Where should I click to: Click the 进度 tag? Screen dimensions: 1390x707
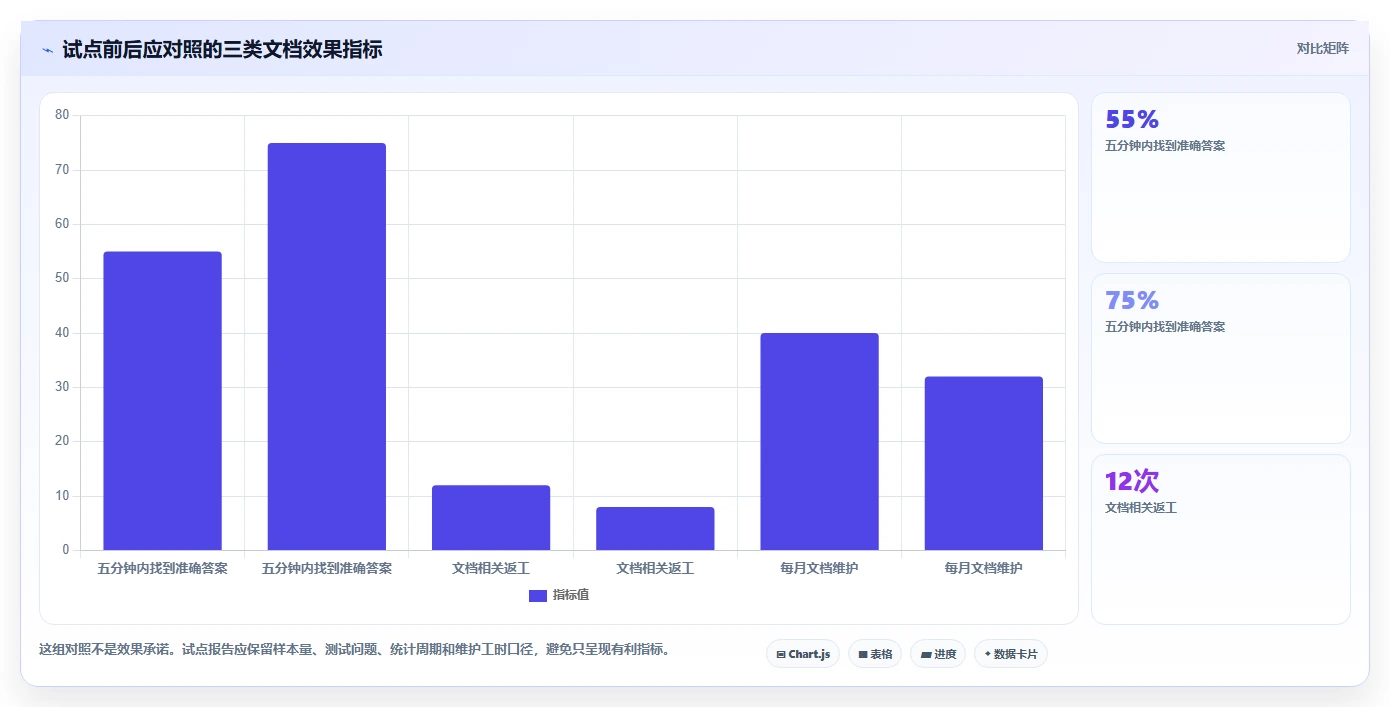click(x=938, y=654)
